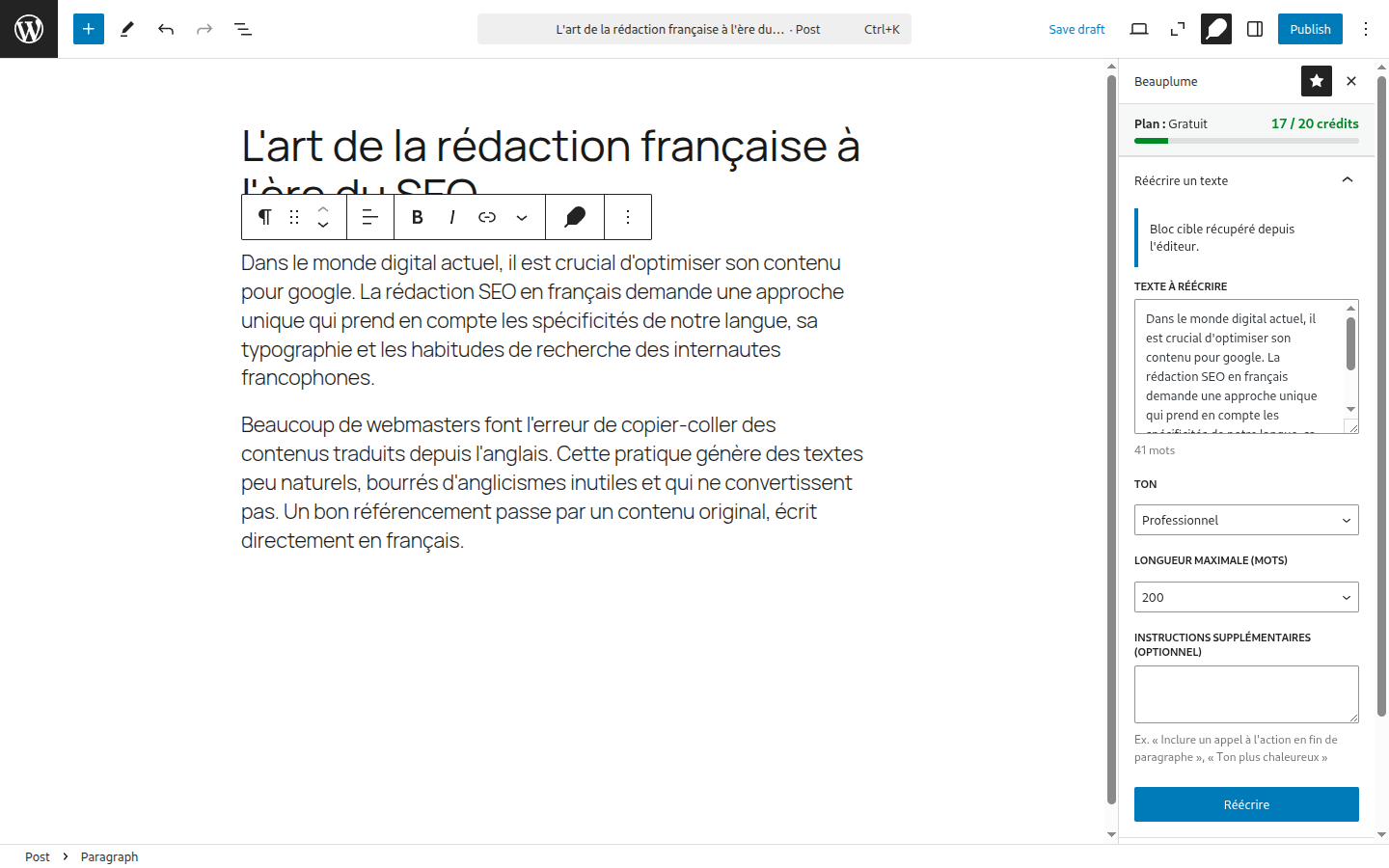
Task: Select Post in the breadcrumb footer
Action: [x=38, y=856]
